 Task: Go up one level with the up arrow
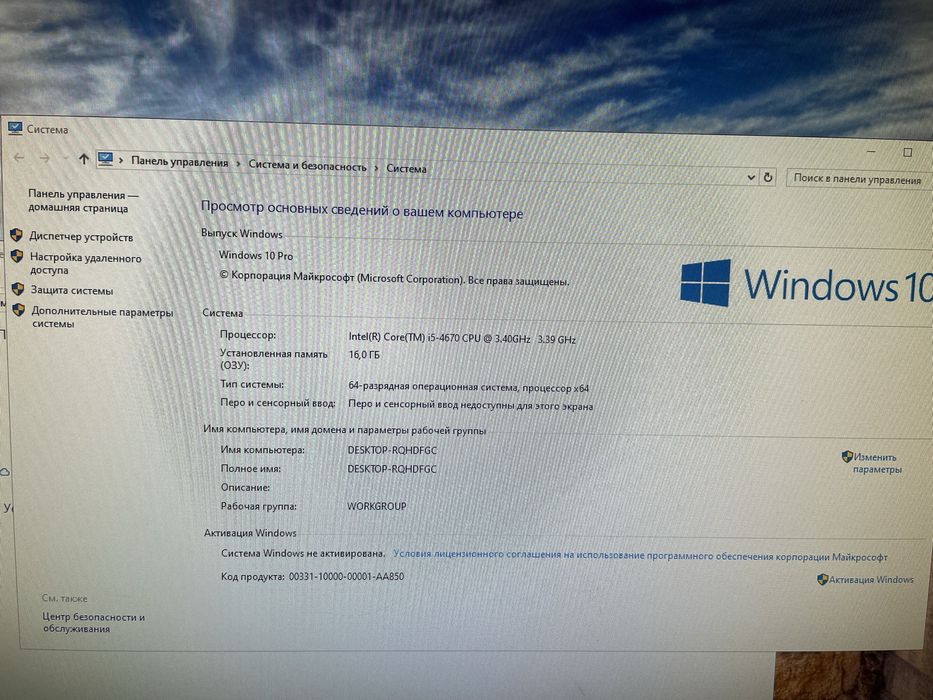(x=83, y=160)
